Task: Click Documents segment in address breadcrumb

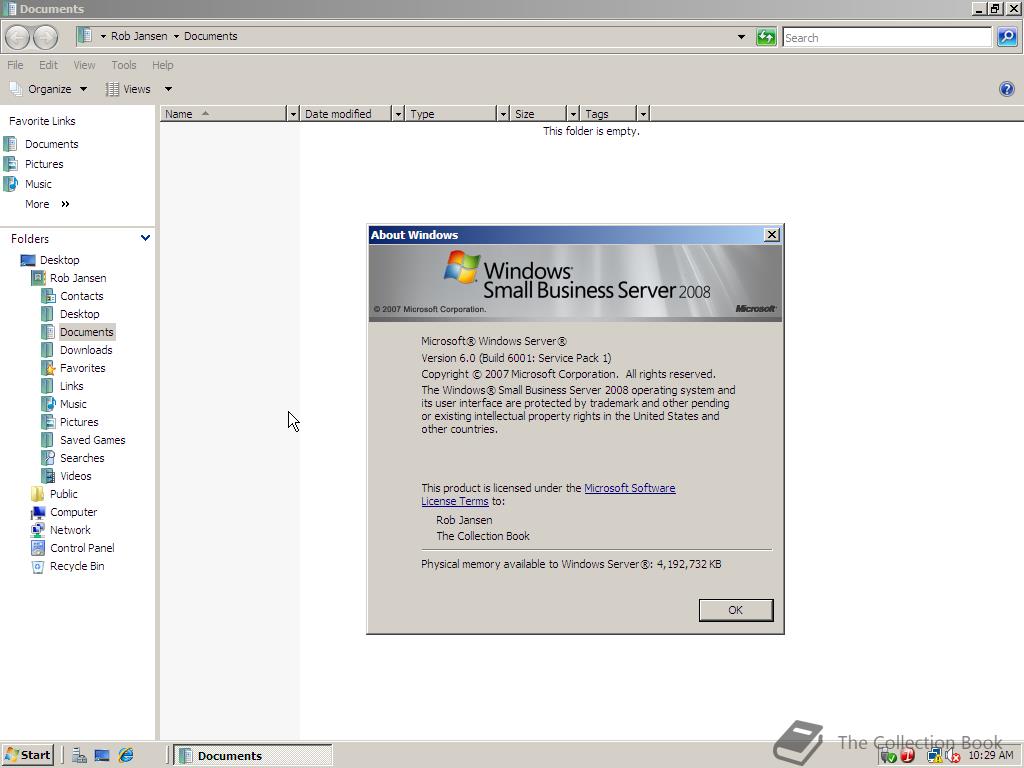Action: pos(210,36)
